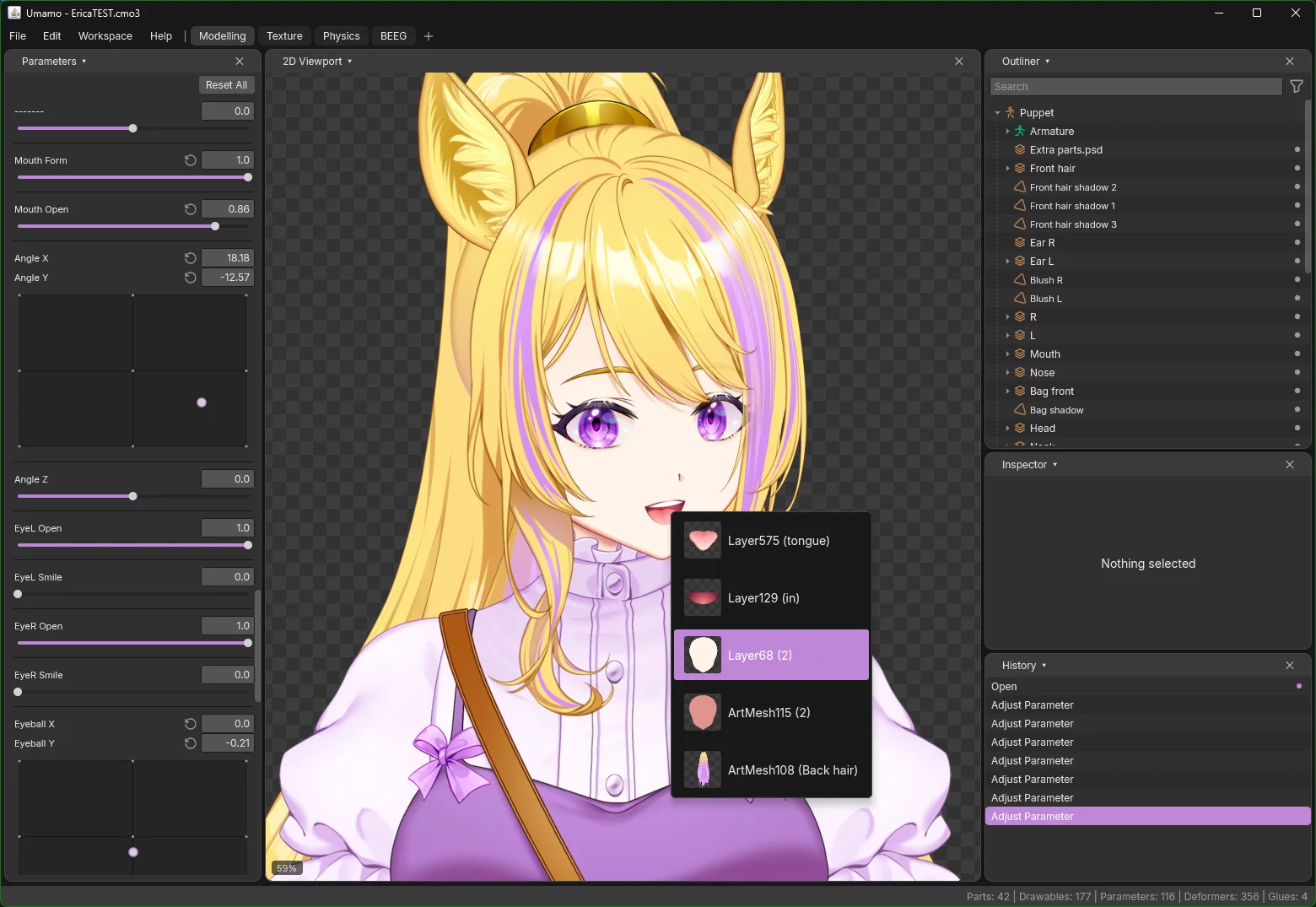Expand the Bag front group
This screenshot has width=1316, height=907.
(x=1007, y=391)
